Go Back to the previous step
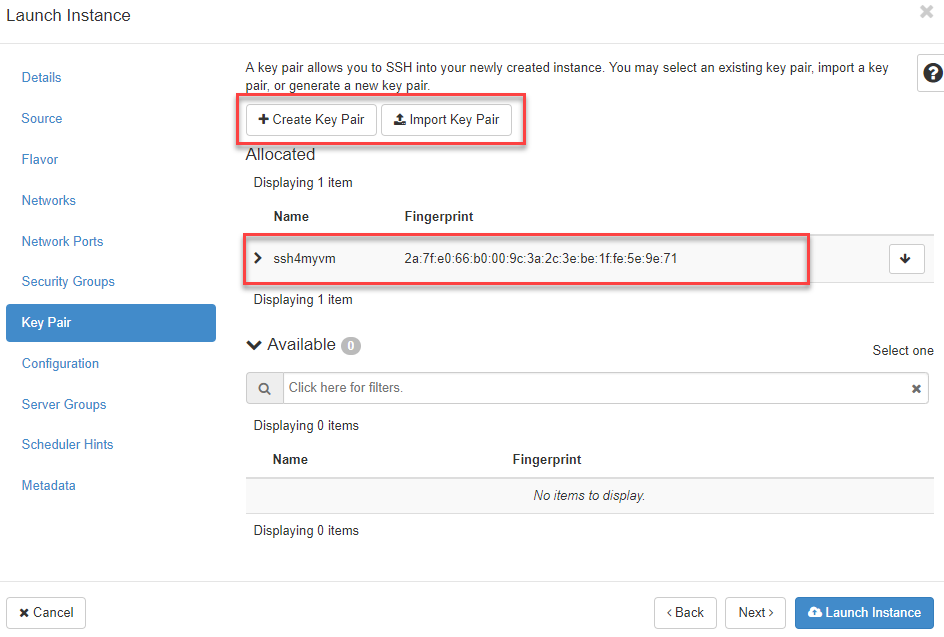Viewport: 944px width, 637px height. click(x=685, y=613)
